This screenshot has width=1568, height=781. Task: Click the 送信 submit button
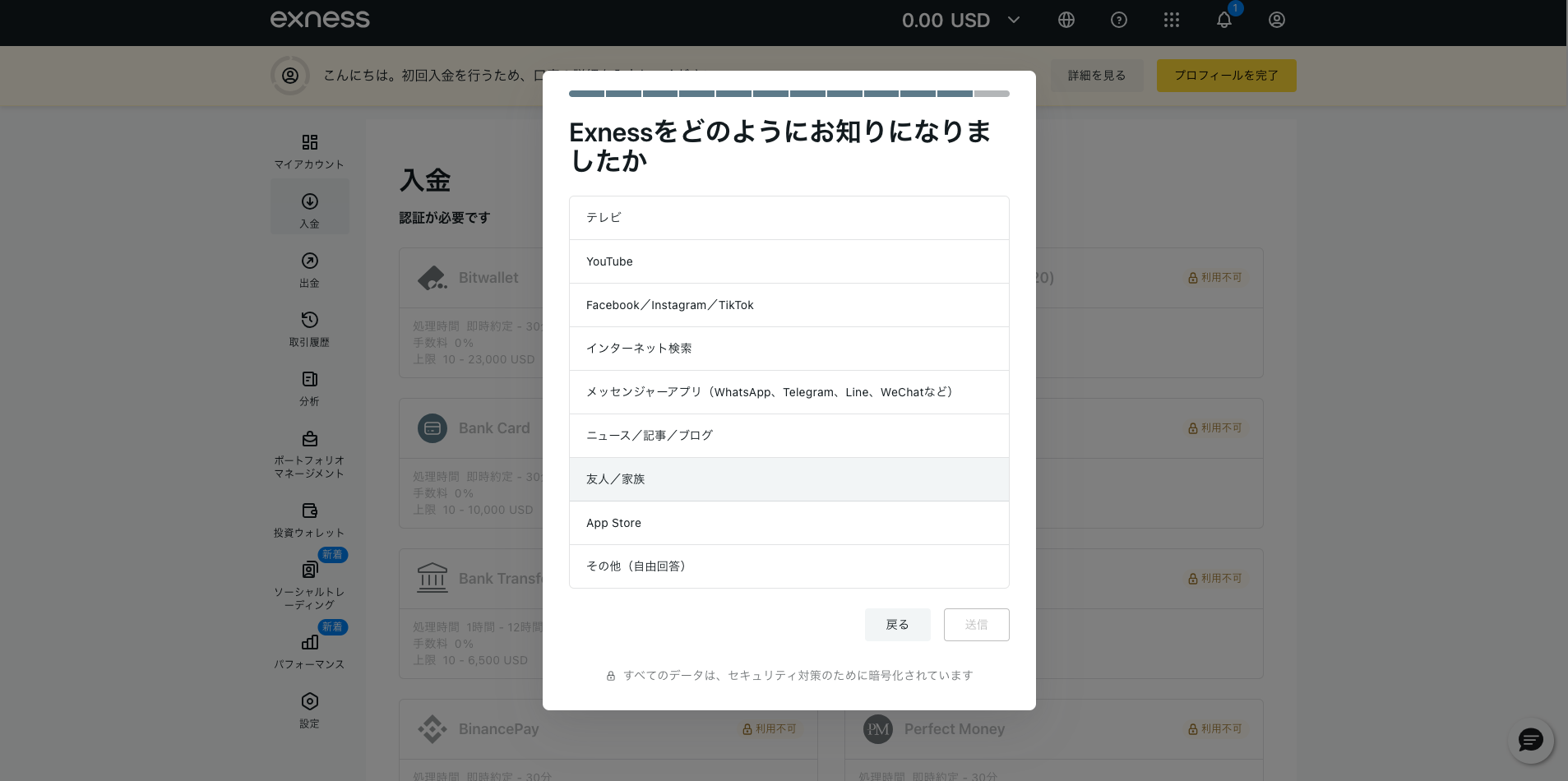tap(976, 625)
